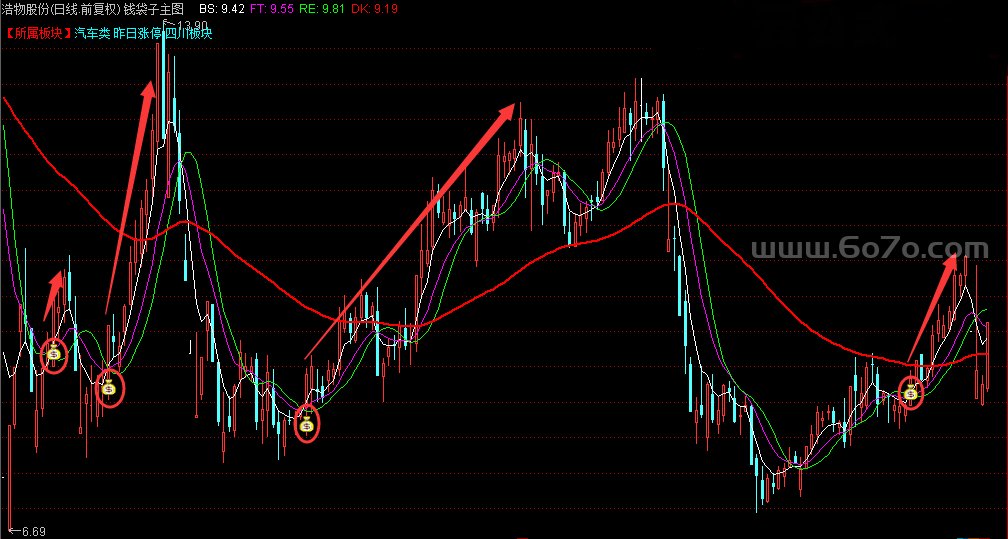Click the BS: 9.42 indicator value
Viewport: 1008px width, 539px height.
click(221, 8)
